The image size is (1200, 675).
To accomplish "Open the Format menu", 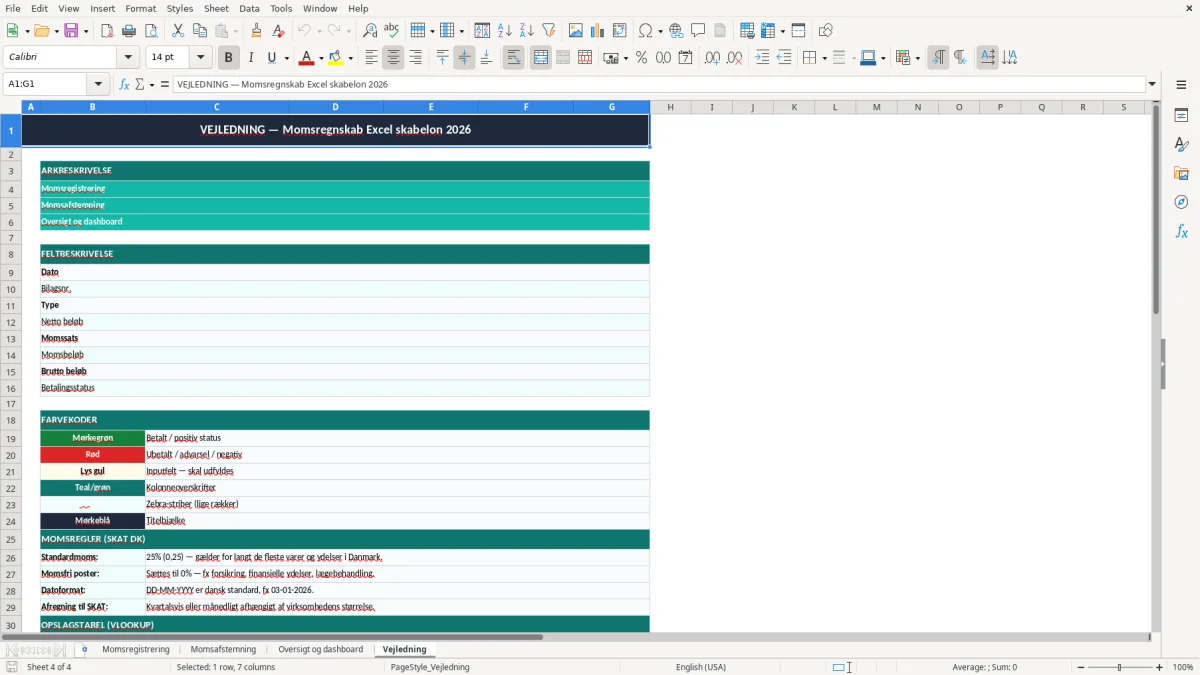I will [x=140, y=8].
